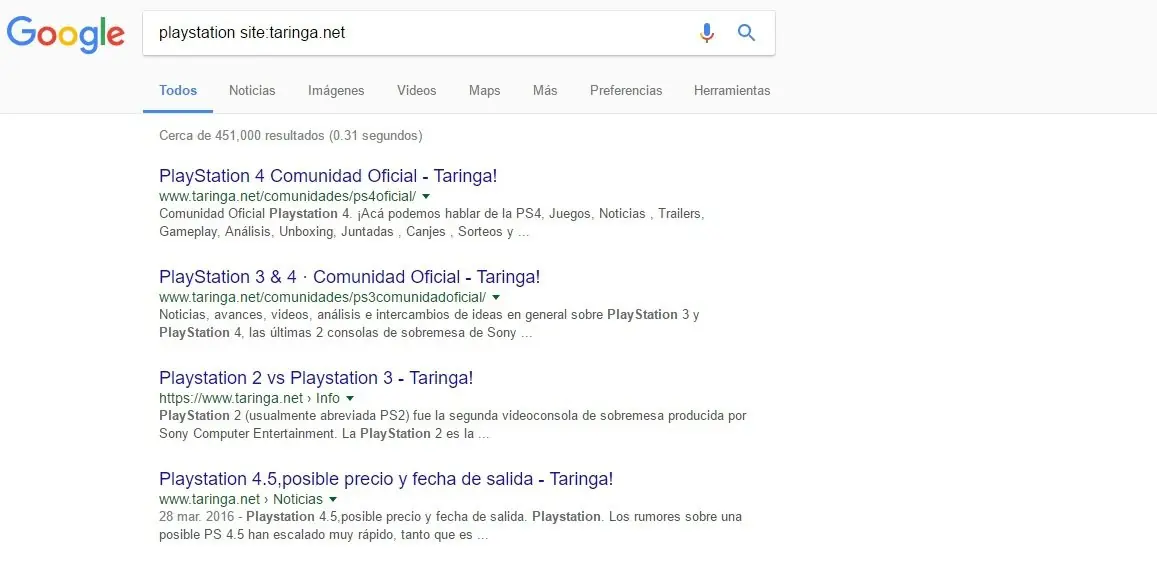Expand dropdown arrow next to ps4oficial URL
Viewport: 1157px width, 561px height.
[x=426, y=196]
